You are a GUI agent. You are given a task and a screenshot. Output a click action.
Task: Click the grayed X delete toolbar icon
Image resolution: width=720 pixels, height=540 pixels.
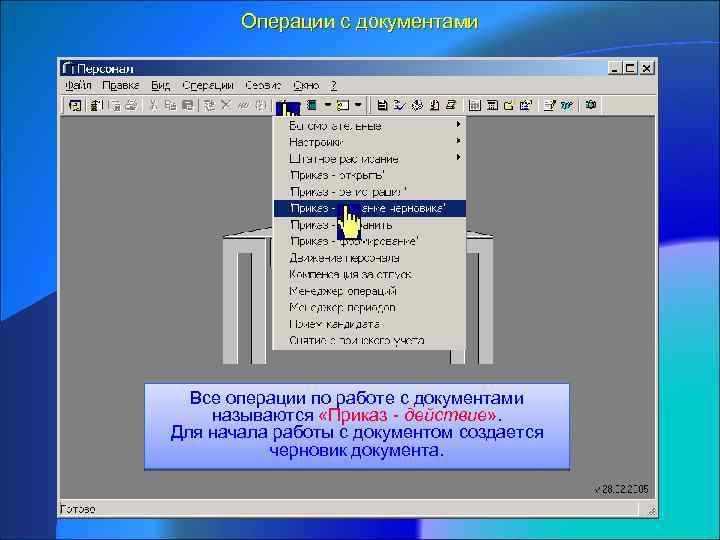[225, 106]
